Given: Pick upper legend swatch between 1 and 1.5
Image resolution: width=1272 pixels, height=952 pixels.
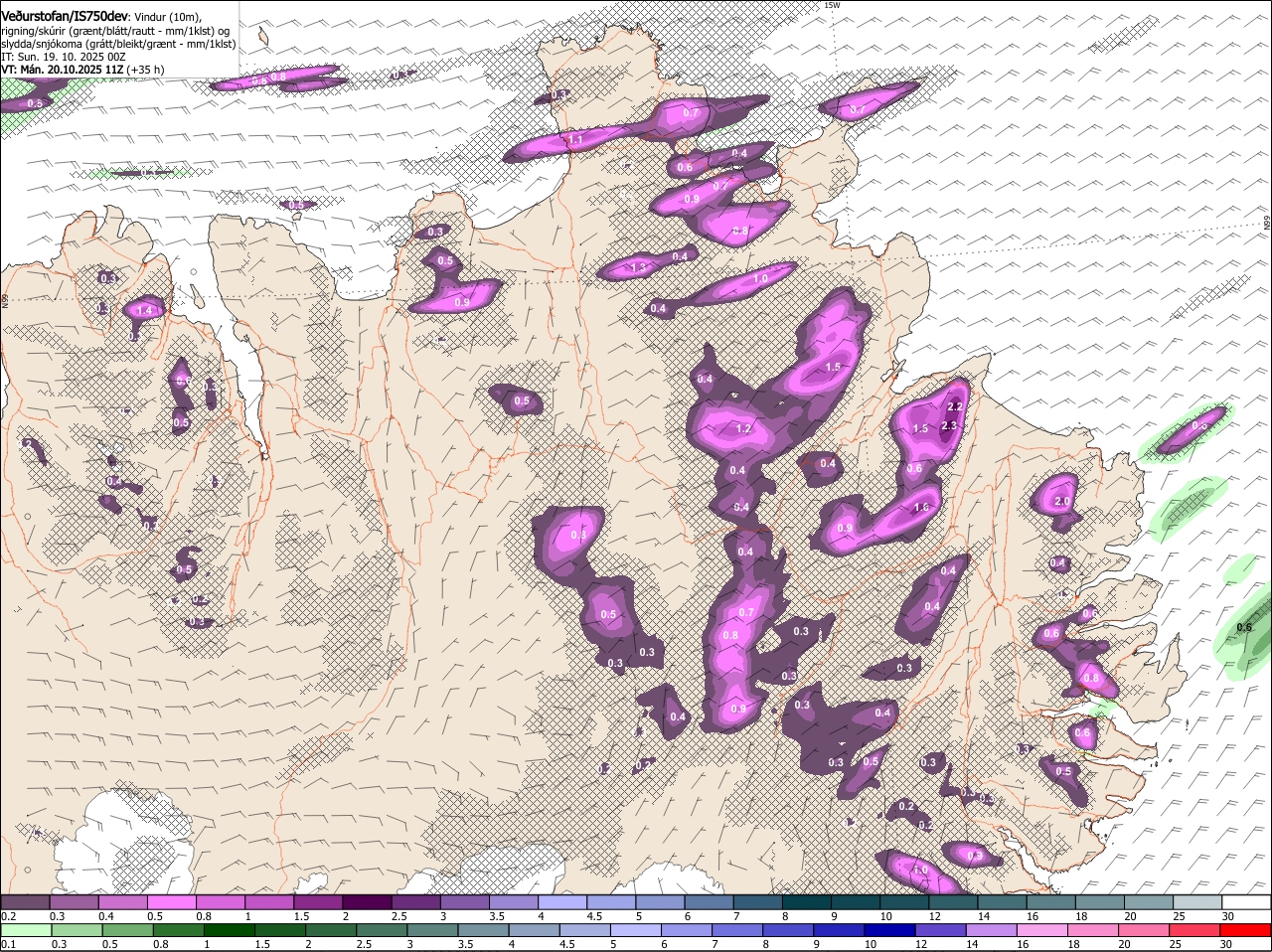Looking at the screenshot, I should click(269, 902).
